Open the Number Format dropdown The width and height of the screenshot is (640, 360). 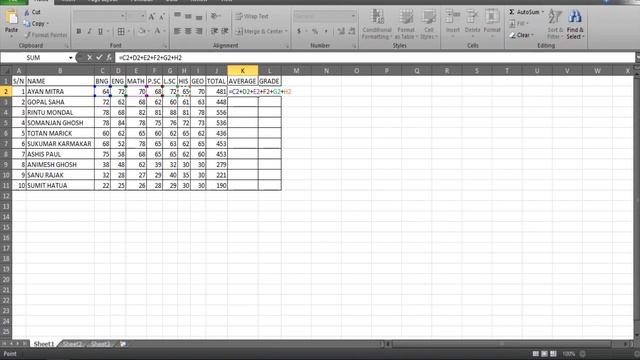353,16
